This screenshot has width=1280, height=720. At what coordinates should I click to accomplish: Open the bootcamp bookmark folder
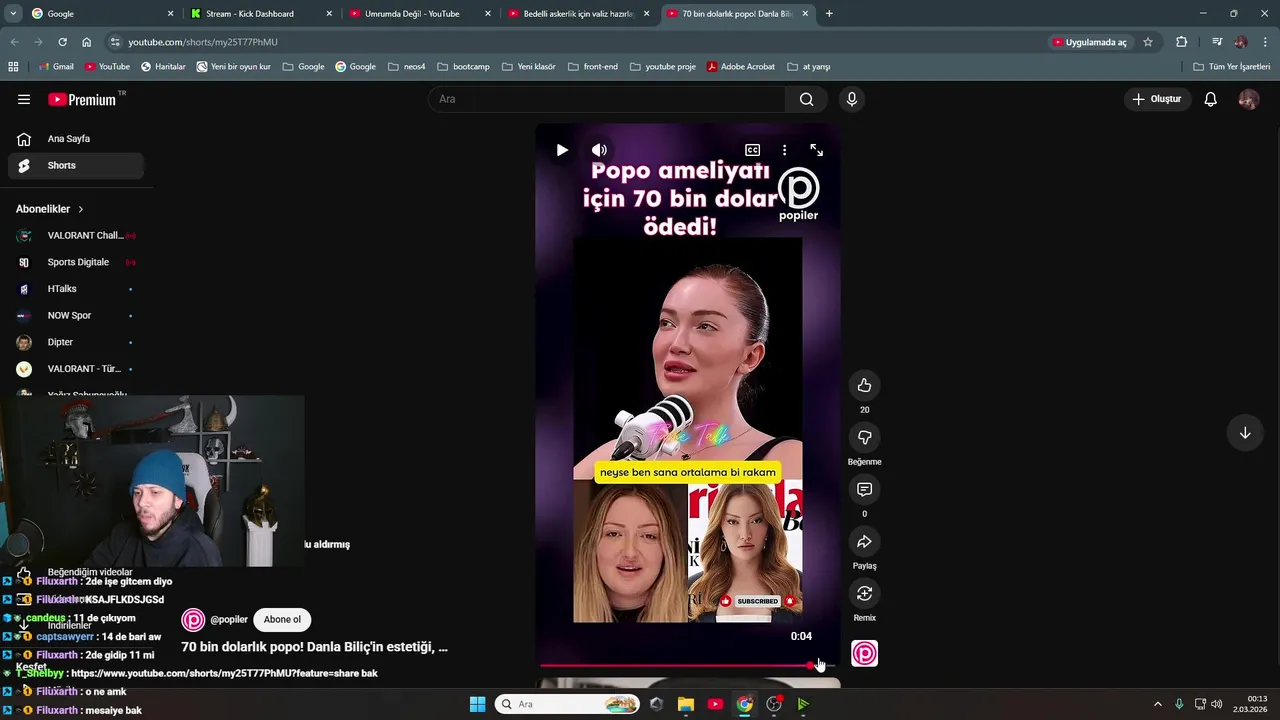[463, 67]
